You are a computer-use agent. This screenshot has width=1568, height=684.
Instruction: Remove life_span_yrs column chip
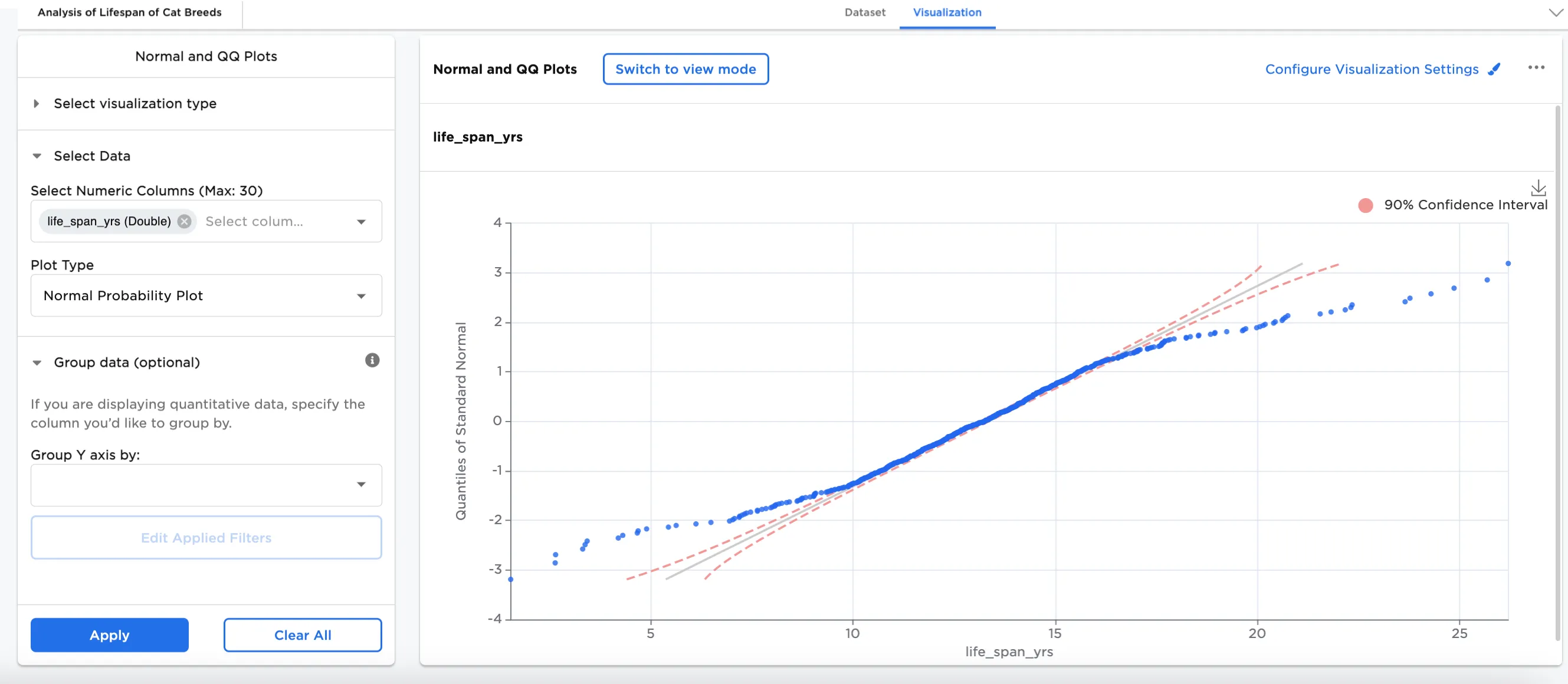point(185,222)
